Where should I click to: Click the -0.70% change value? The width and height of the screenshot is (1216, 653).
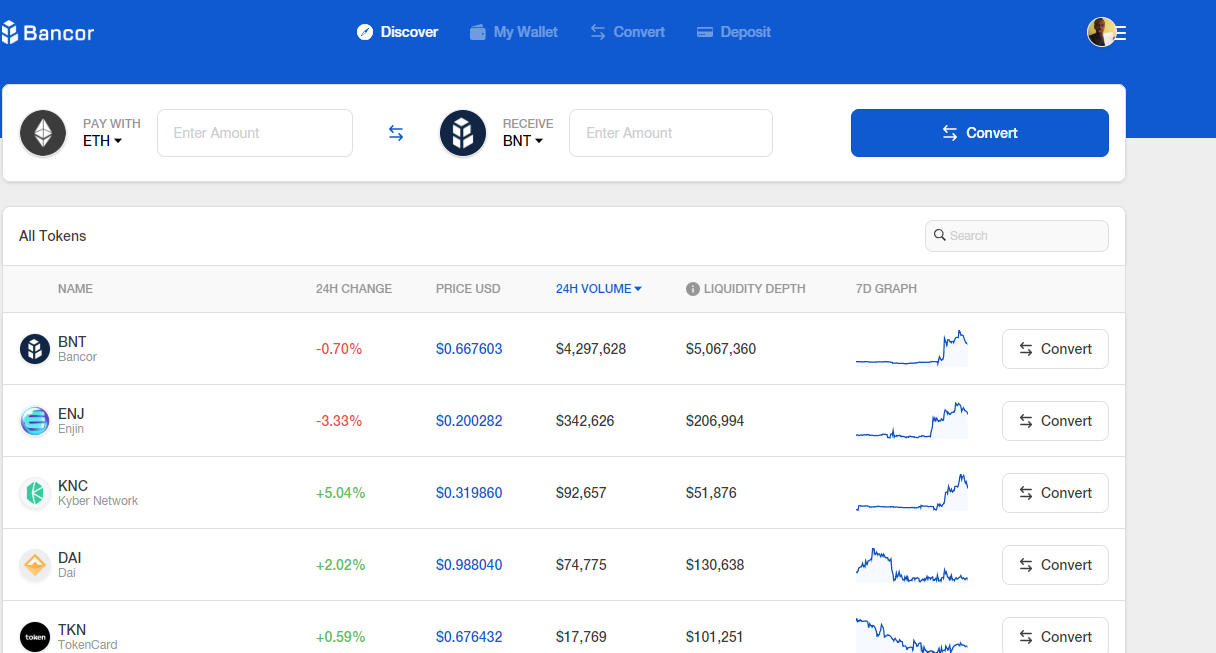(339, 349)
